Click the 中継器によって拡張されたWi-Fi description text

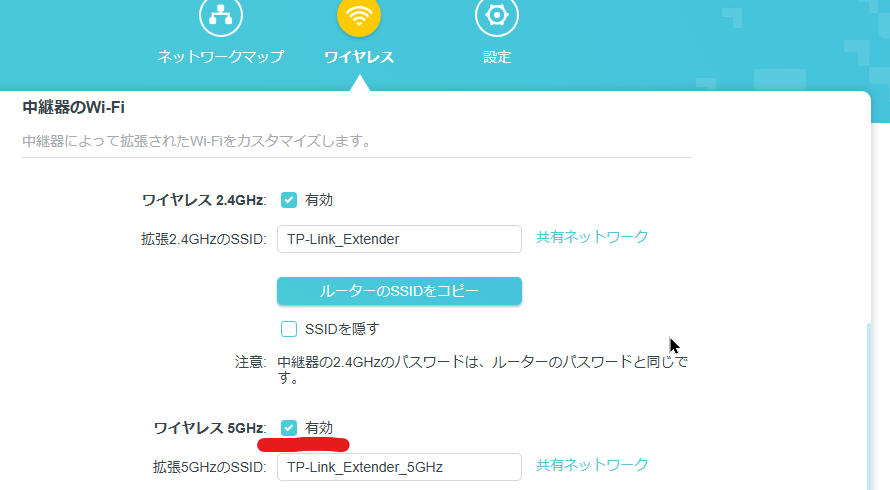(x=196, y=141)
